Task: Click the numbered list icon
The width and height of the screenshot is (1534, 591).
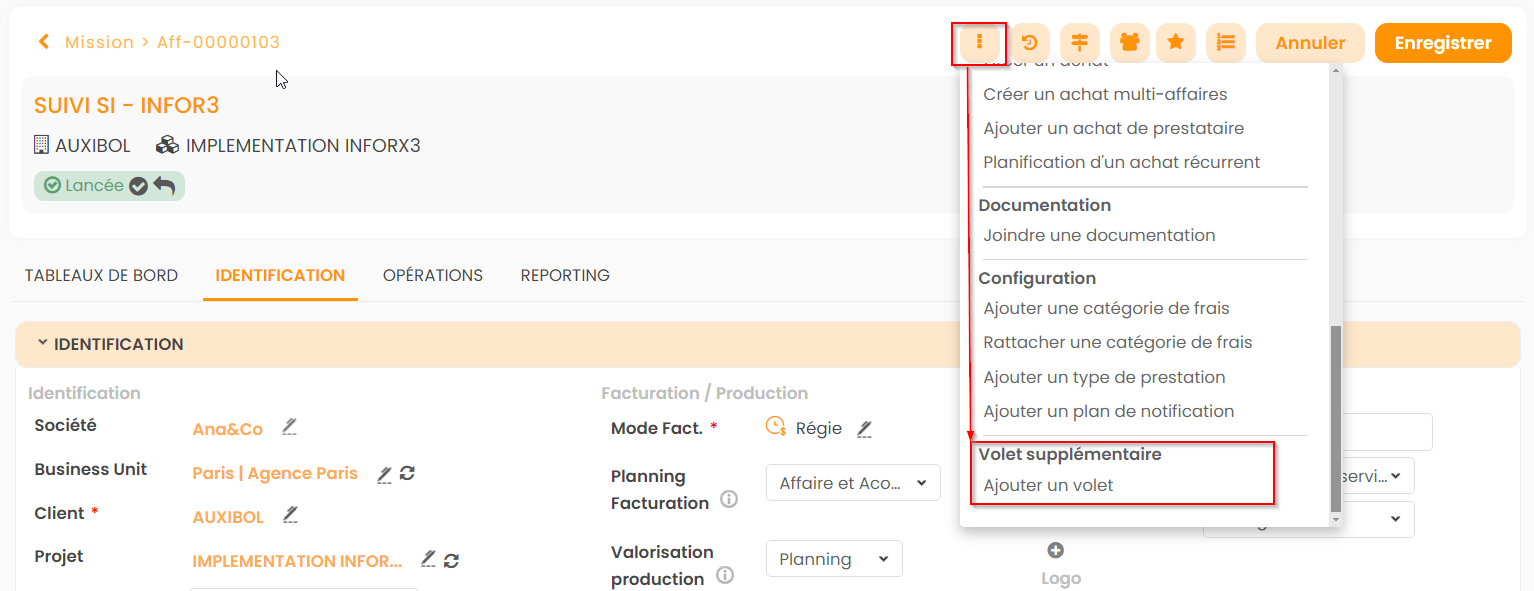Action: point(1225,43)
